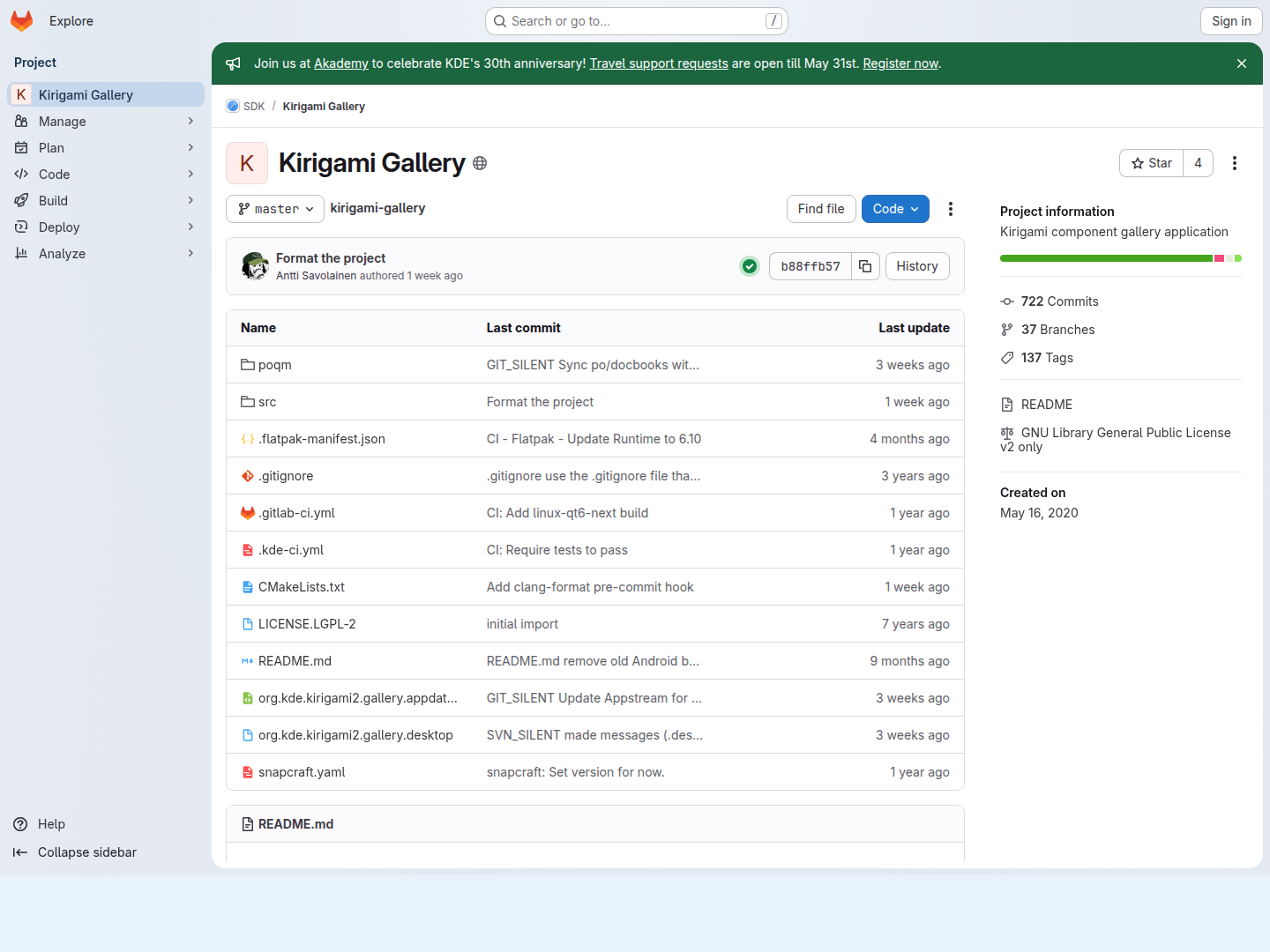This screenshot has width=1270, height=952.
Task: Click the SDK group icon in breadcrumb
Action: tap(233, 107)
